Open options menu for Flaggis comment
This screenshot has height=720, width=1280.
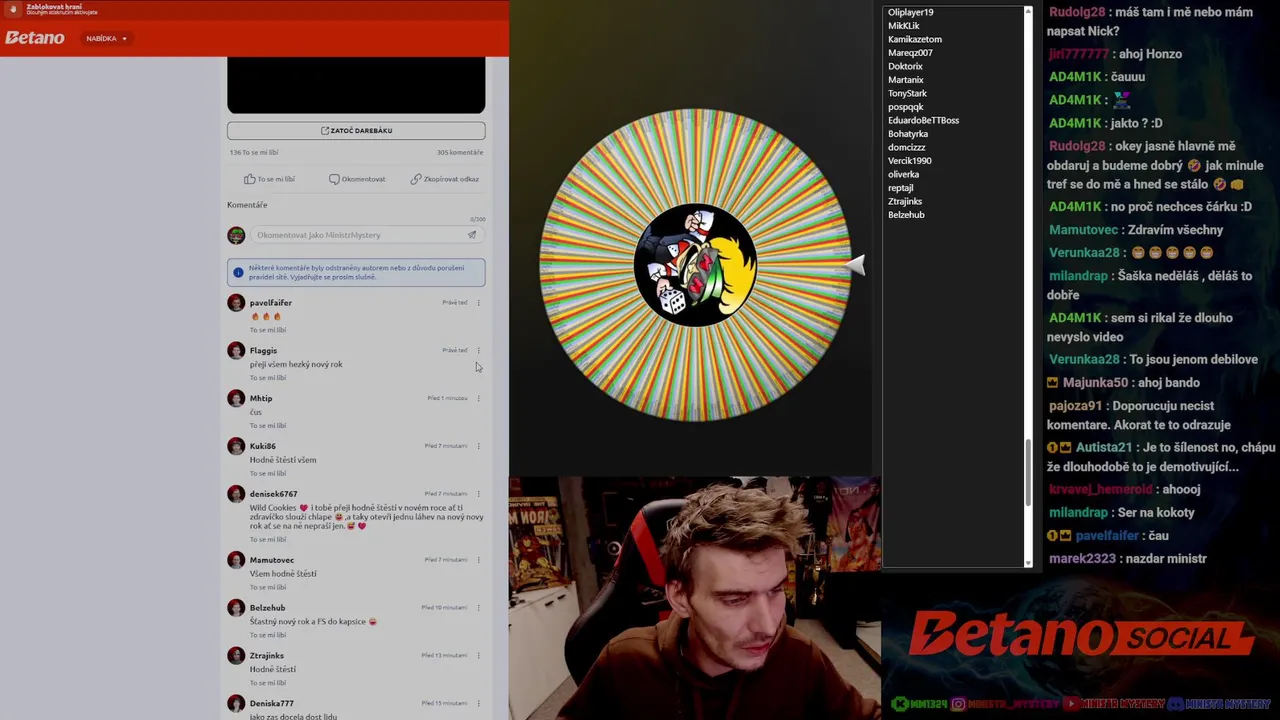coord(478,350)
